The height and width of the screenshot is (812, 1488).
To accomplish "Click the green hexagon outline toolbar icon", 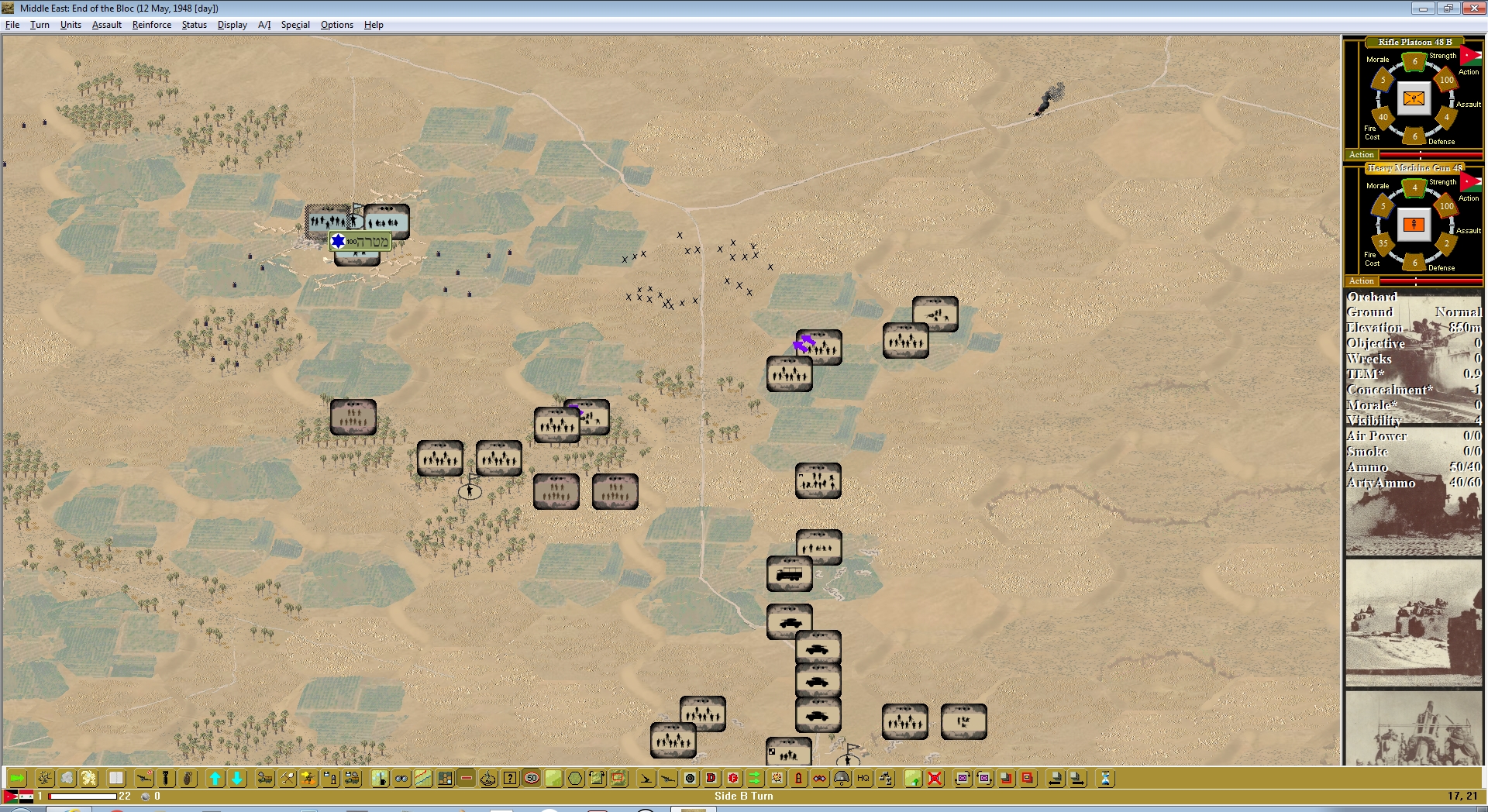I will [x=575, y=778].
